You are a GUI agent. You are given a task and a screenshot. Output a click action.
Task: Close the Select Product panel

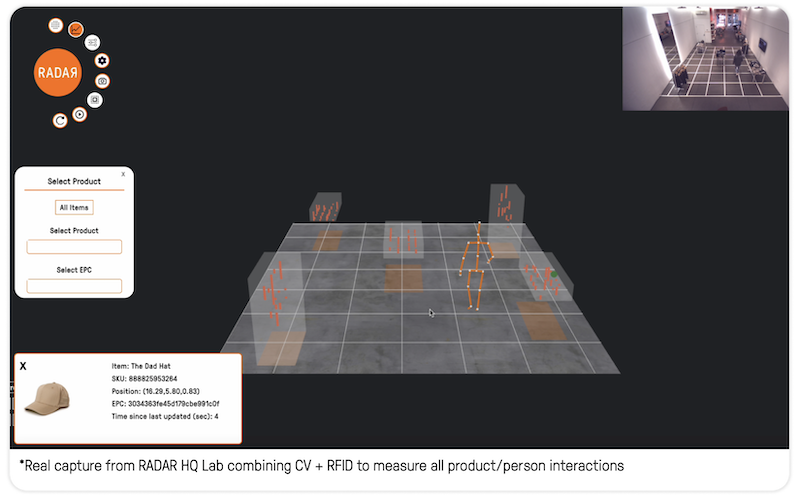pos(123,174)
